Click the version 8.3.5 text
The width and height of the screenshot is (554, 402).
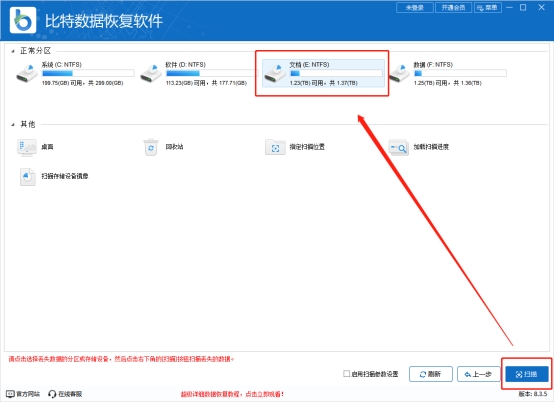click(533, 394)
